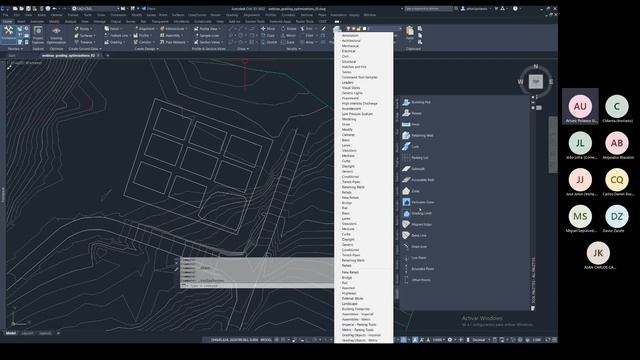This screenshot has width=640, height=360.
Task: Switch to Layout1 tab
Action: (x=27, y=333)
